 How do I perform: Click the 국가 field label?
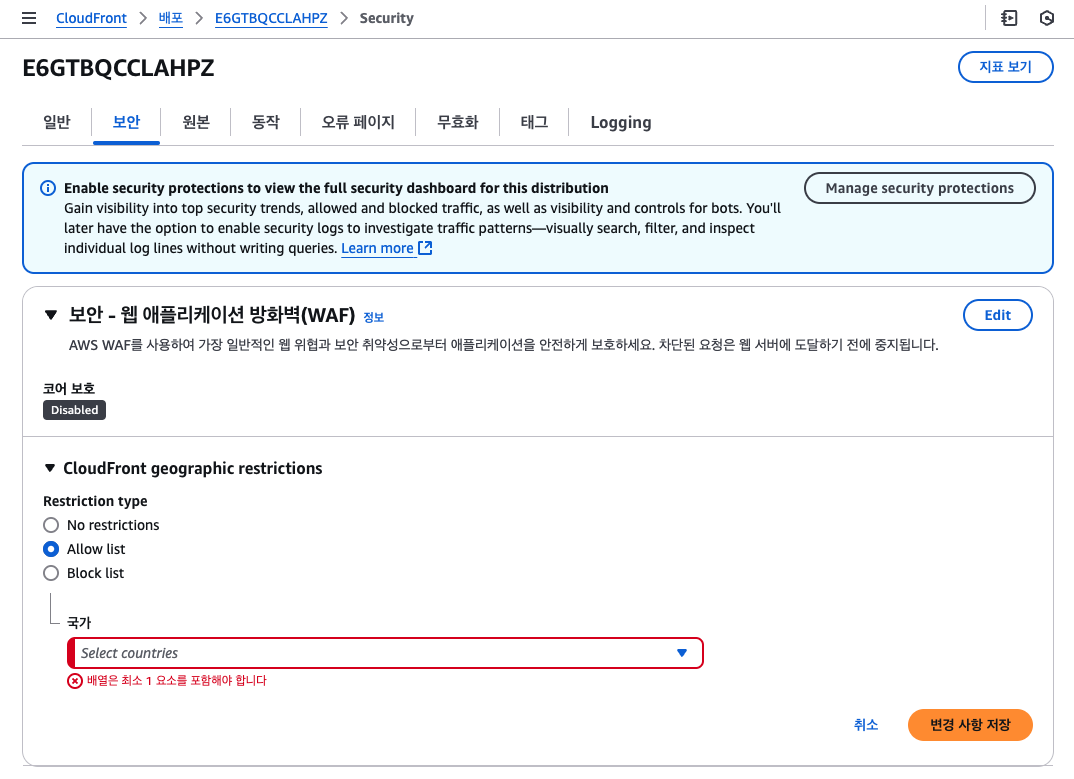coord(79,623)
